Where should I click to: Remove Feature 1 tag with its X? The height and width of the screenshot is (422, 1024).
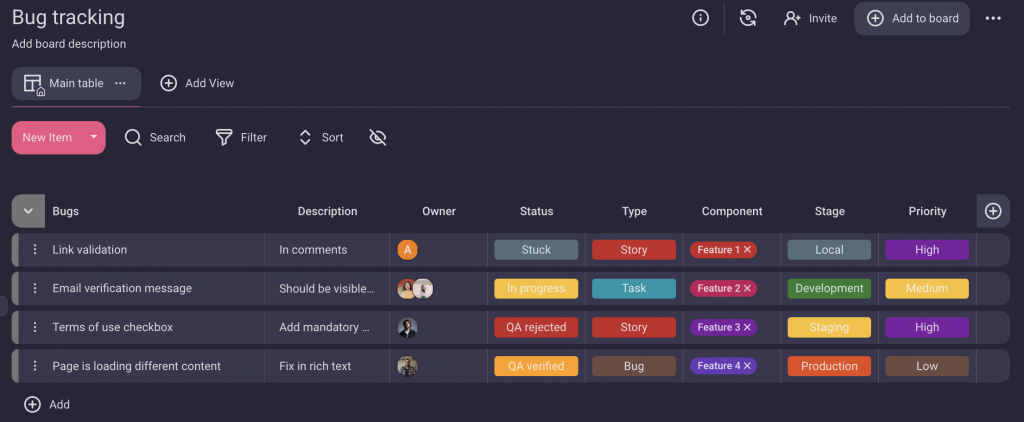click(x=748, y=250)
